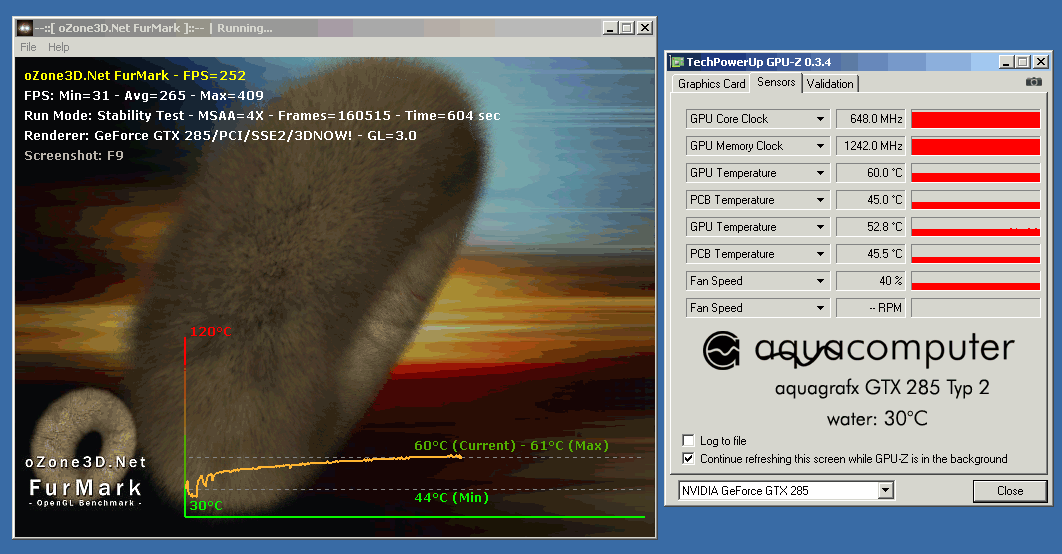Screen dimensions: 1062x554
Task: Minimize the GPU-Z window
Action: click(1006, 62)
